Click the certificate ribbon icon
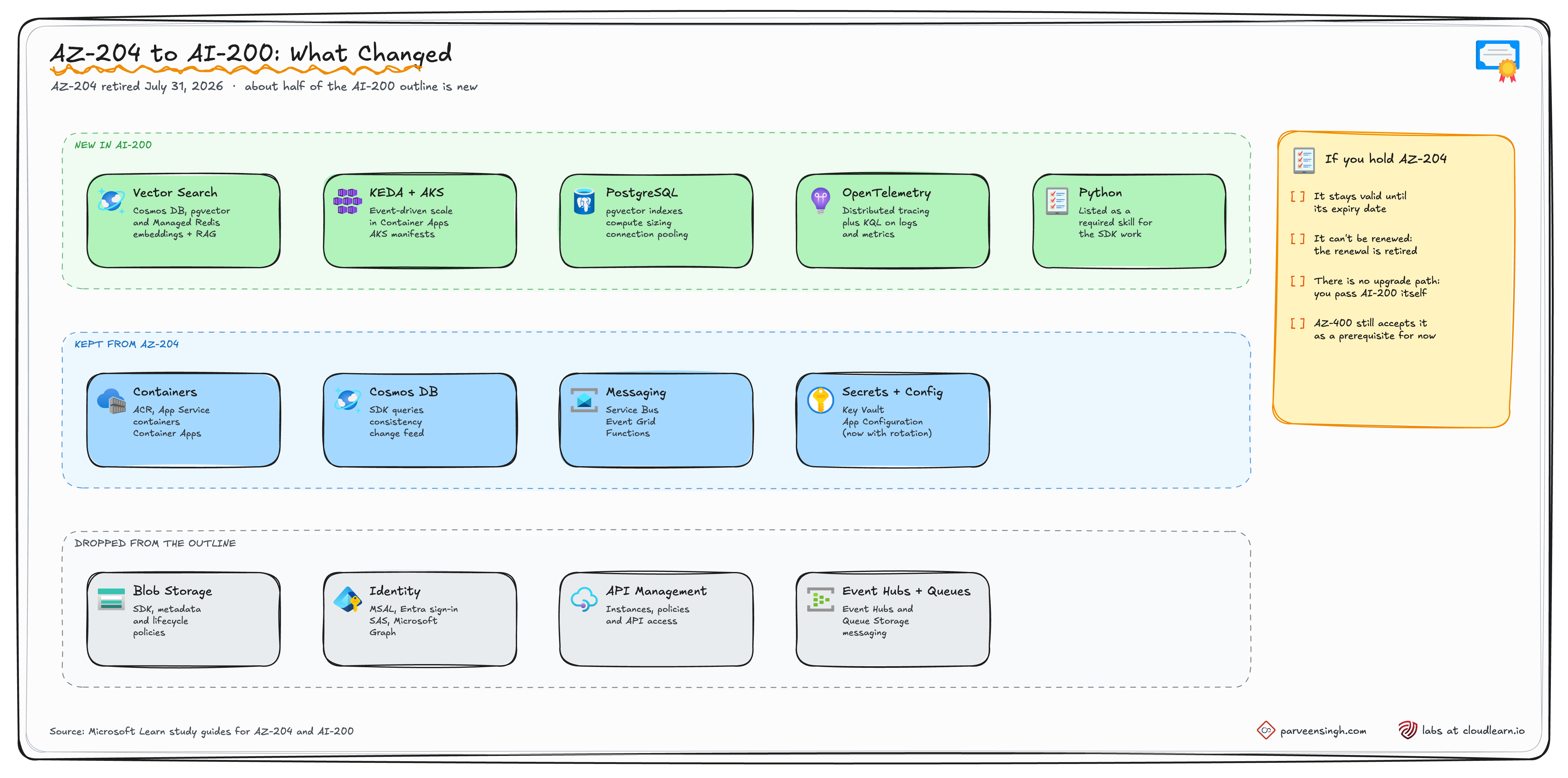 pos(1498,61)
